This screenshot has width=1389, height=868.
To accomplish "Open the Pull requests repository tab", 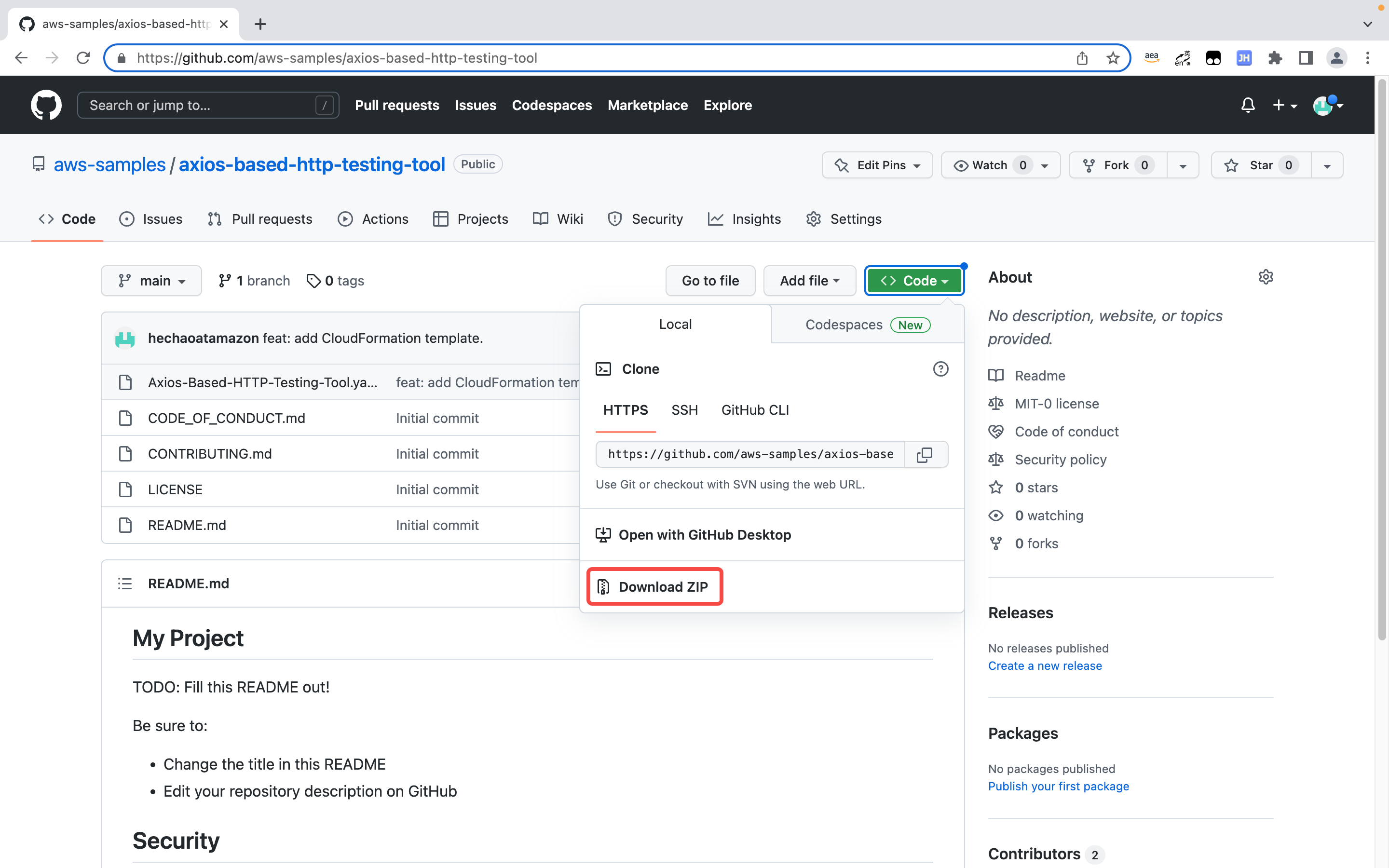I will [260, 219].
